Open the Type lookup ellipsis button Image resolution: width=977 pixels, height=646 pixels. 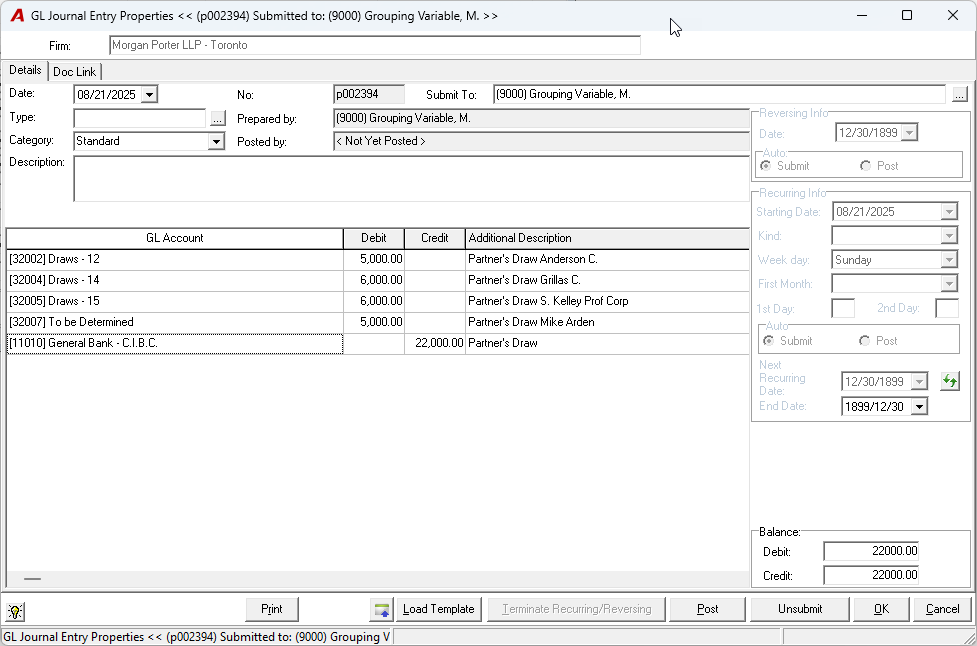(217, 118)
